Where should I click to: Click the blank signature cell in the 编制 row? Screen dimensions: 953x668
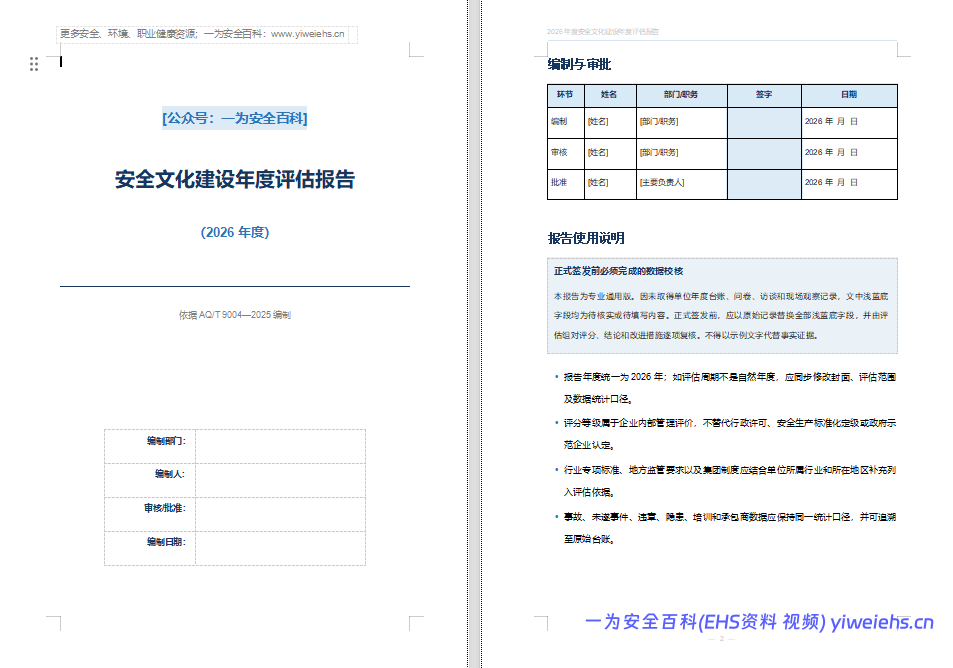[764, 123]
